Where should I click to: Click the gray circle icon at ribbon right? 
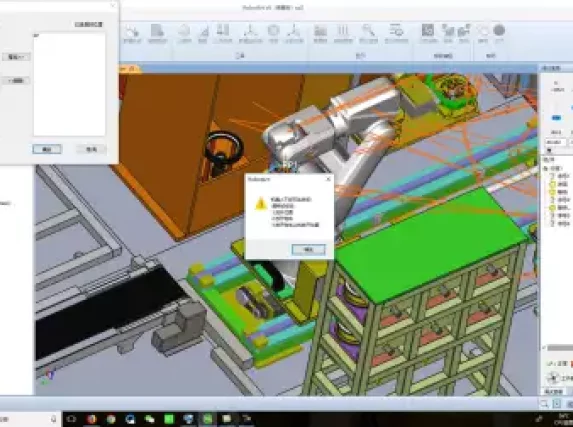[499, 30]
